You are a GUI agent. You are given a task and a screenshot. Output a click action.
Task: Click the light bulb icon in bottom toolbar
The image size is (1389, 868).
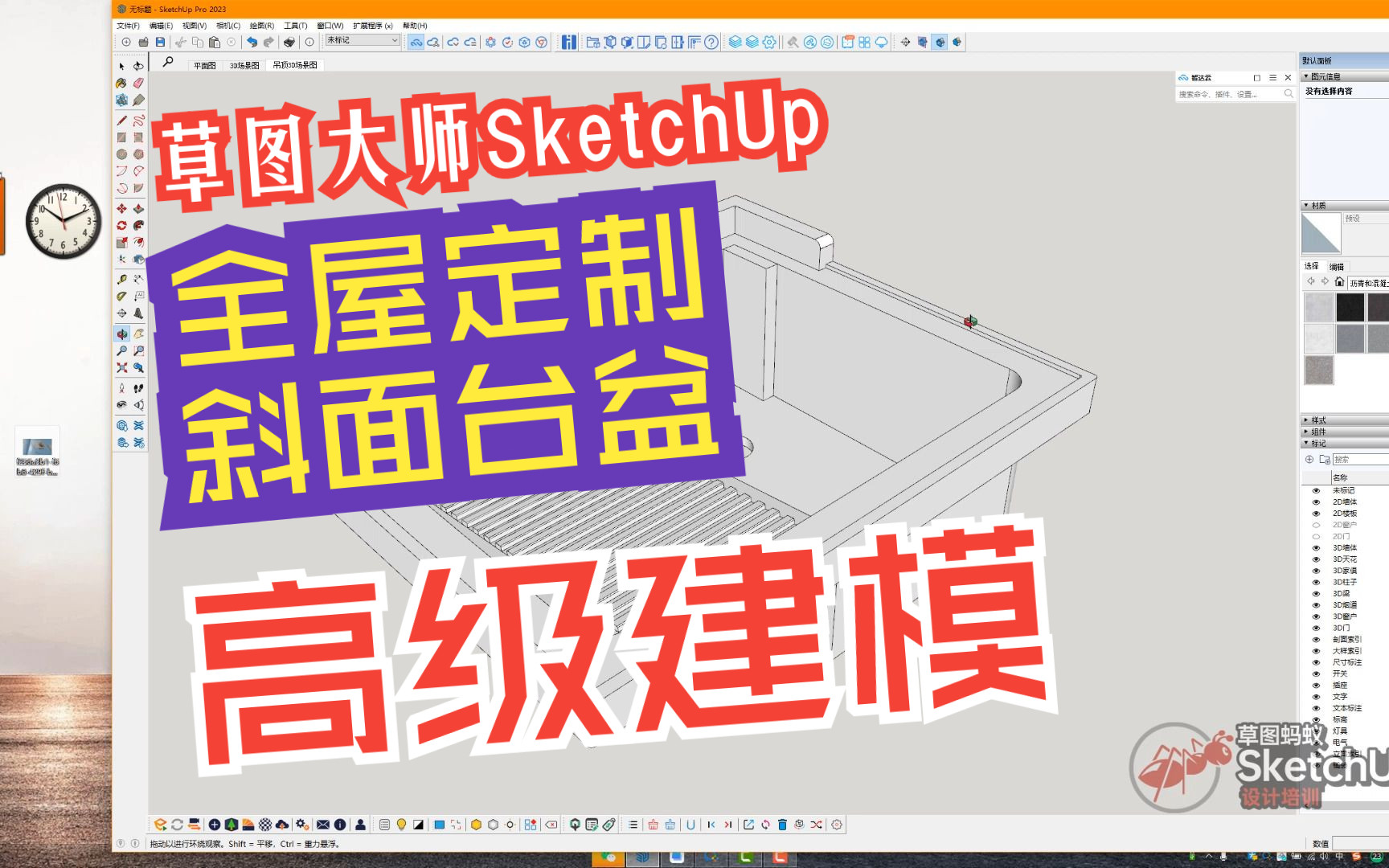pyautogui.click(x=401, y=825)
